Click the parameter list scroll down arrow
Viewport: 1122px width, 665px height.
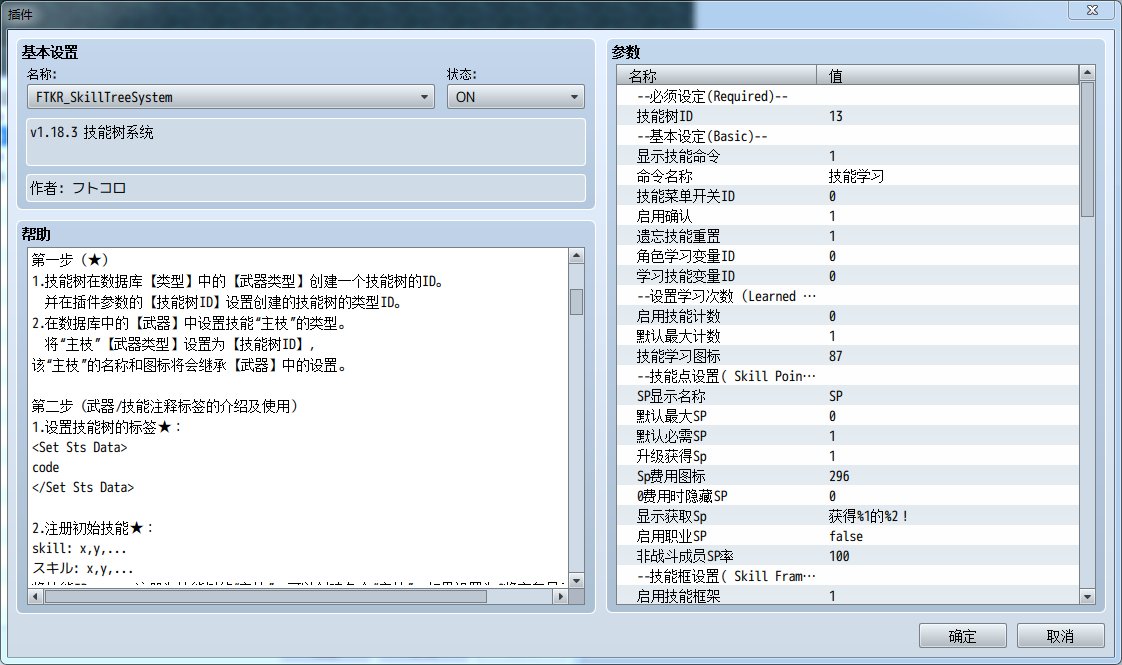[x=1087, y=596]
